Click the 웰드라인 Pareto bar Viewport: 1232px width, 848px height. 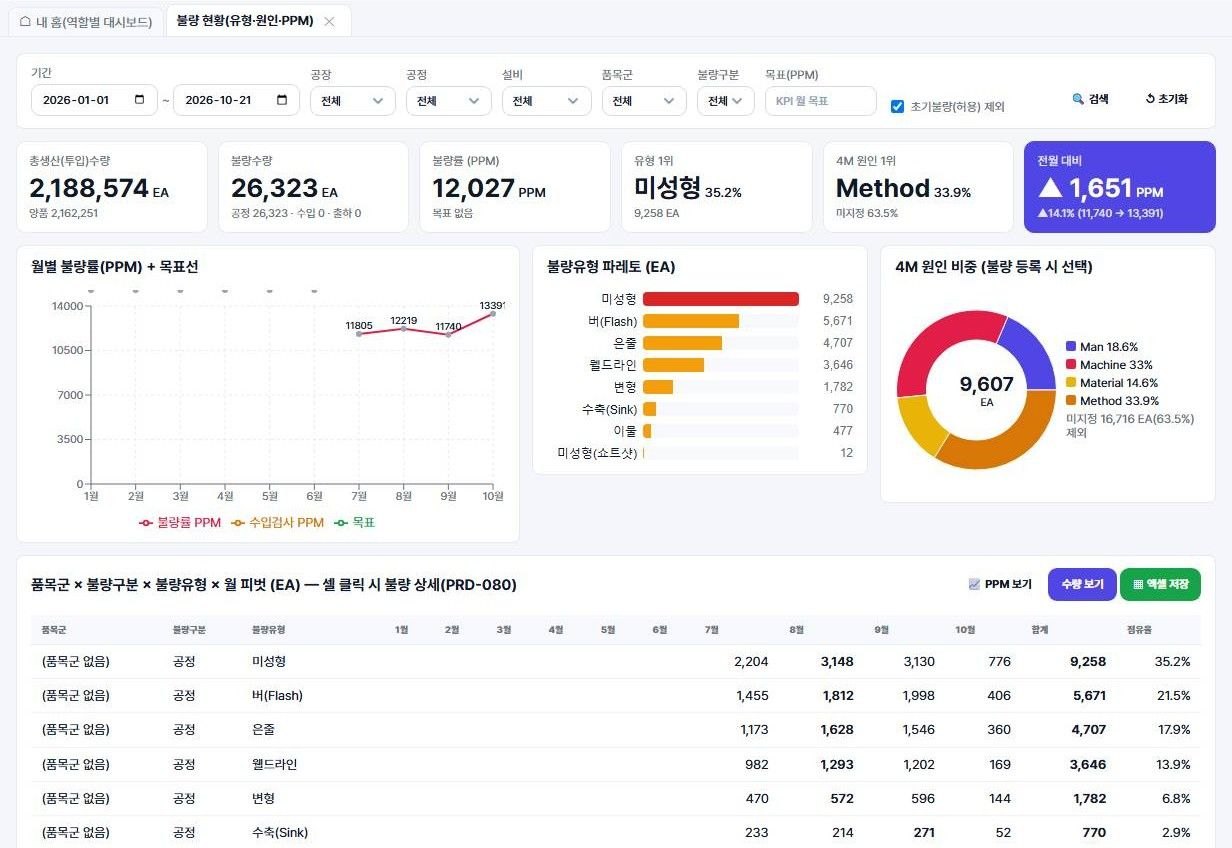(673, 365)
